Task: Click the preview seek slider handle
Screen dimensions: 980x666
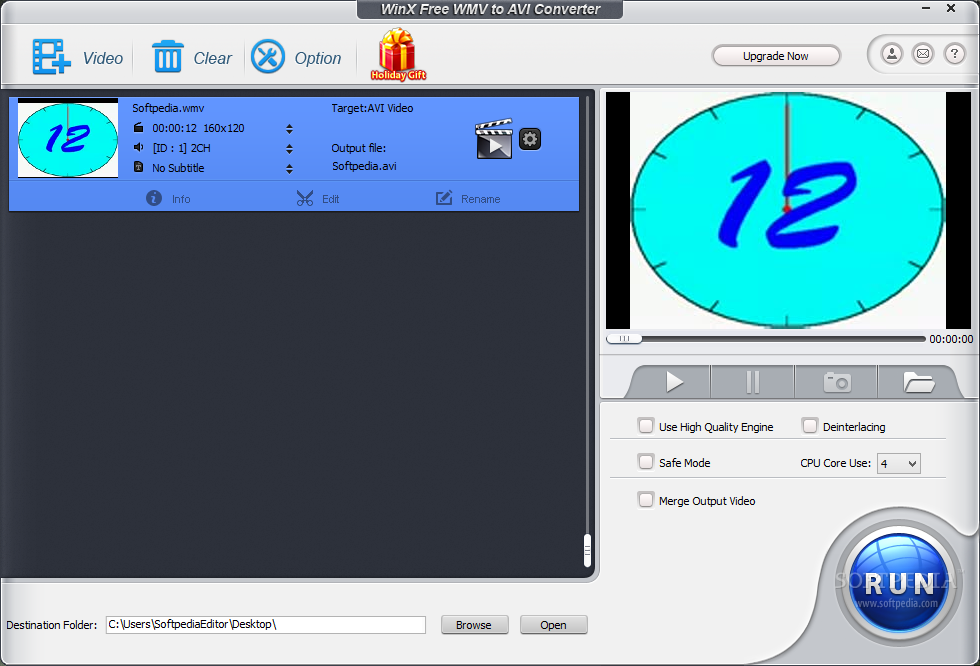Action: coord(624,339)
